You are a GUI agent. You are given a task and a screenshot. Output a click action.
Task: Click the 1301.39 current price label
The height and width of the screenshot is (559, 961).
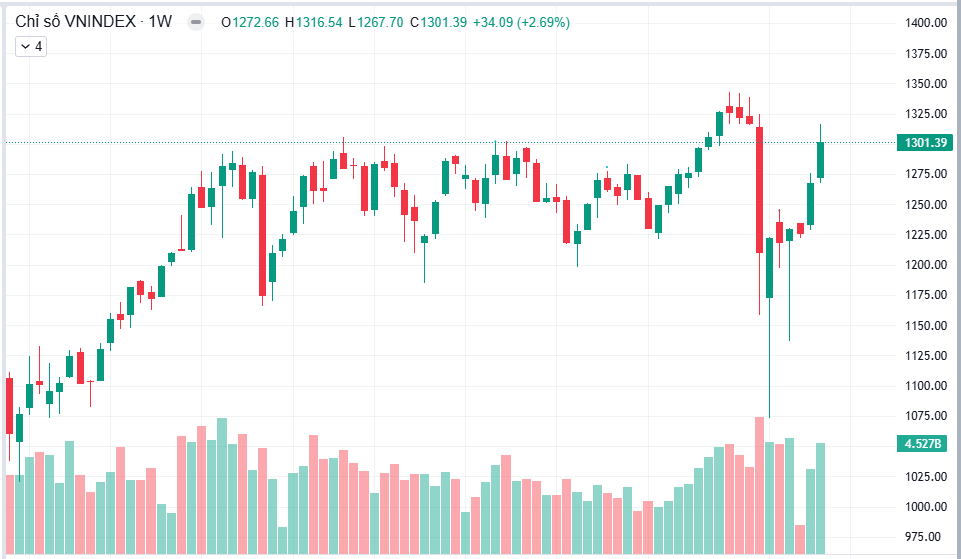pyautogui.click(x=925, y=143)
